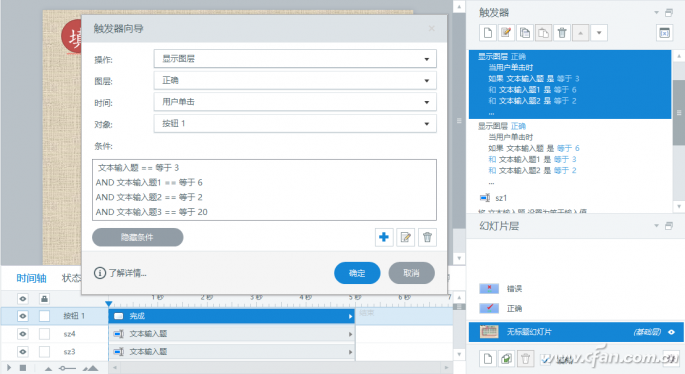Hide the sz3 object using its eye icon

[x=23, y=351]
